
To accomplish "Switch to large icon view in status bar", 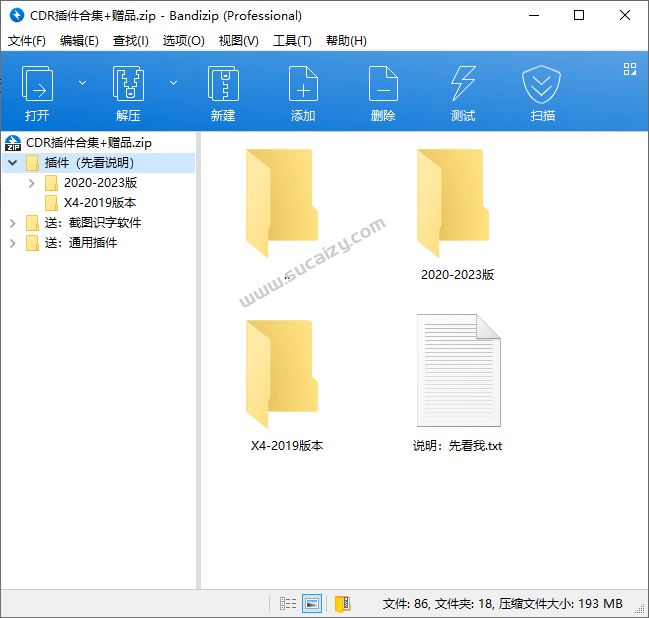I will (x=312, y=604).
